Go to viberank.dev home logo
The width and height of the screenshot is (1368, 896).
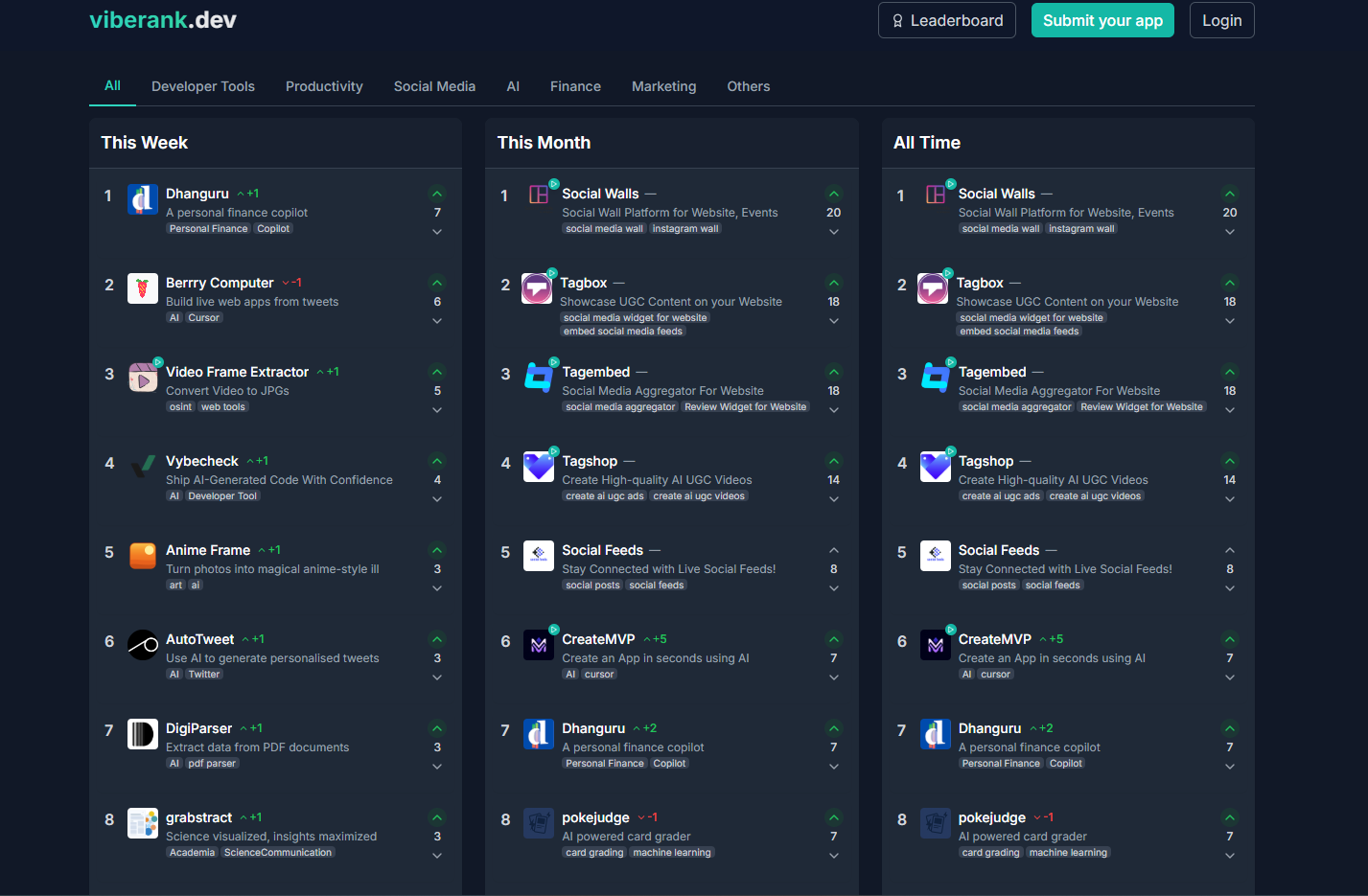(x=163, y=19)
